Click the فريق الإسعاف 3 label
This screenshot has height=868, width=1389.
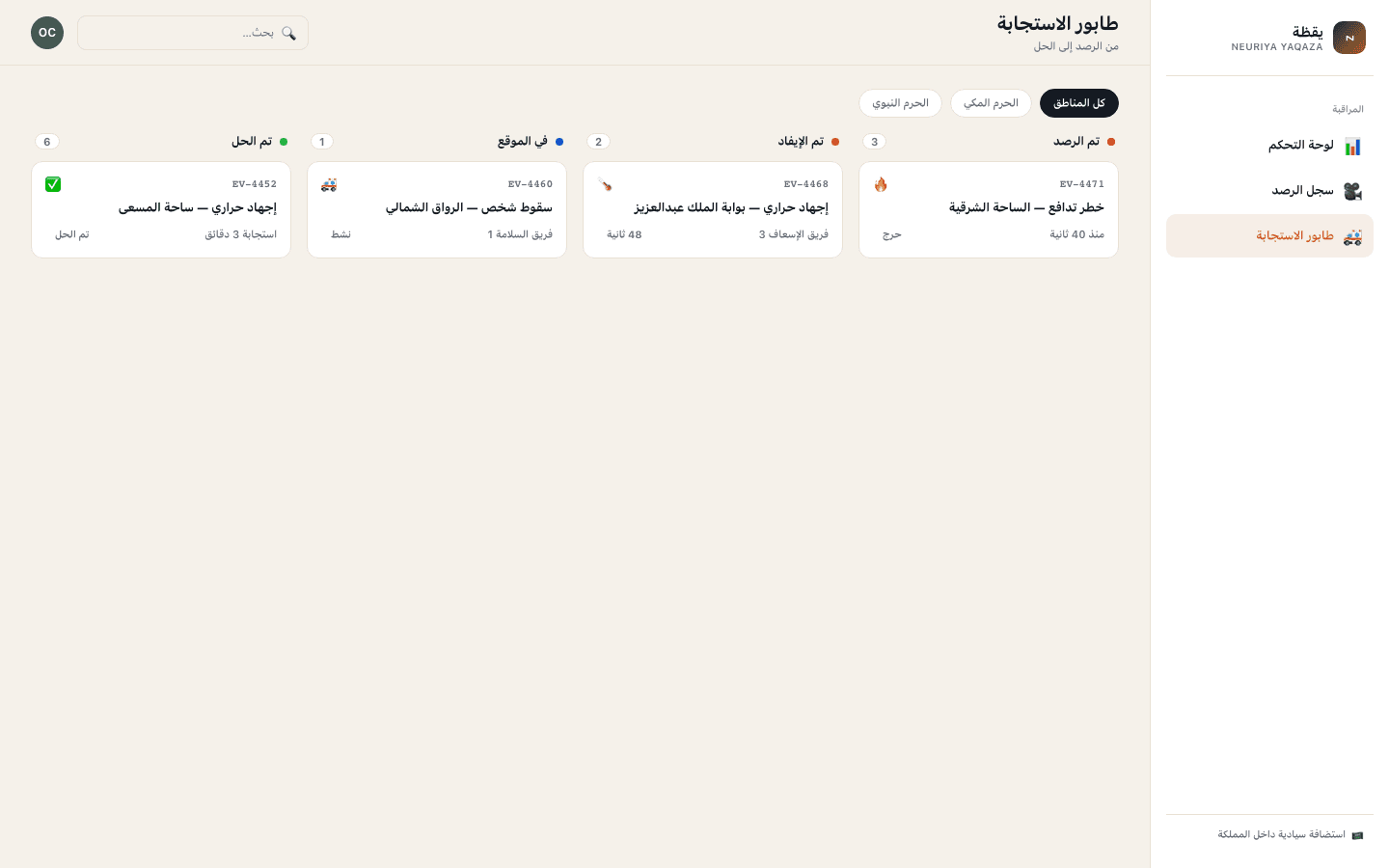pos(794,234)
